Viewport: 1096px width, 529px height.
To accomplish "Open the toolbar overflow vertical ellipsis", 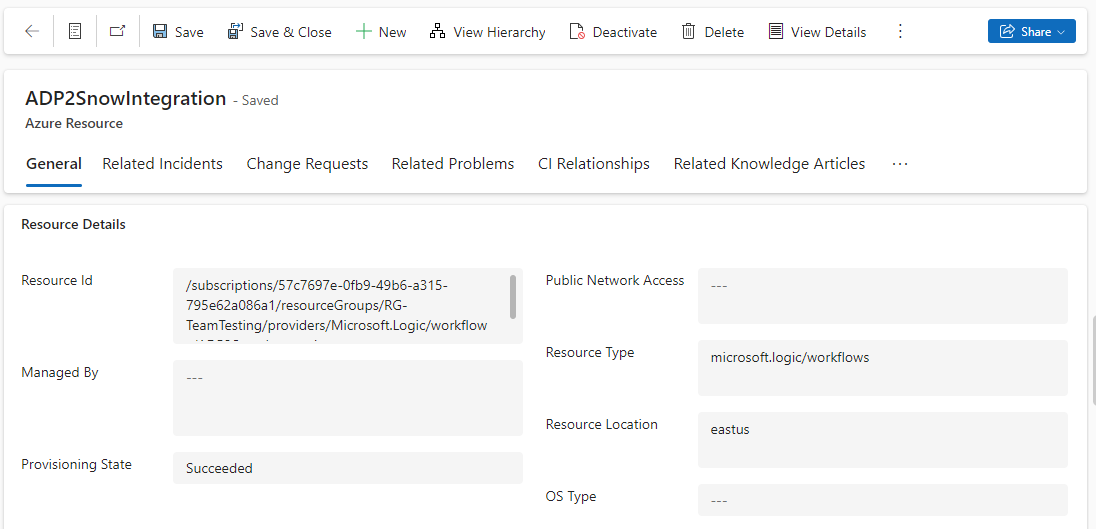I will [900, 31].
